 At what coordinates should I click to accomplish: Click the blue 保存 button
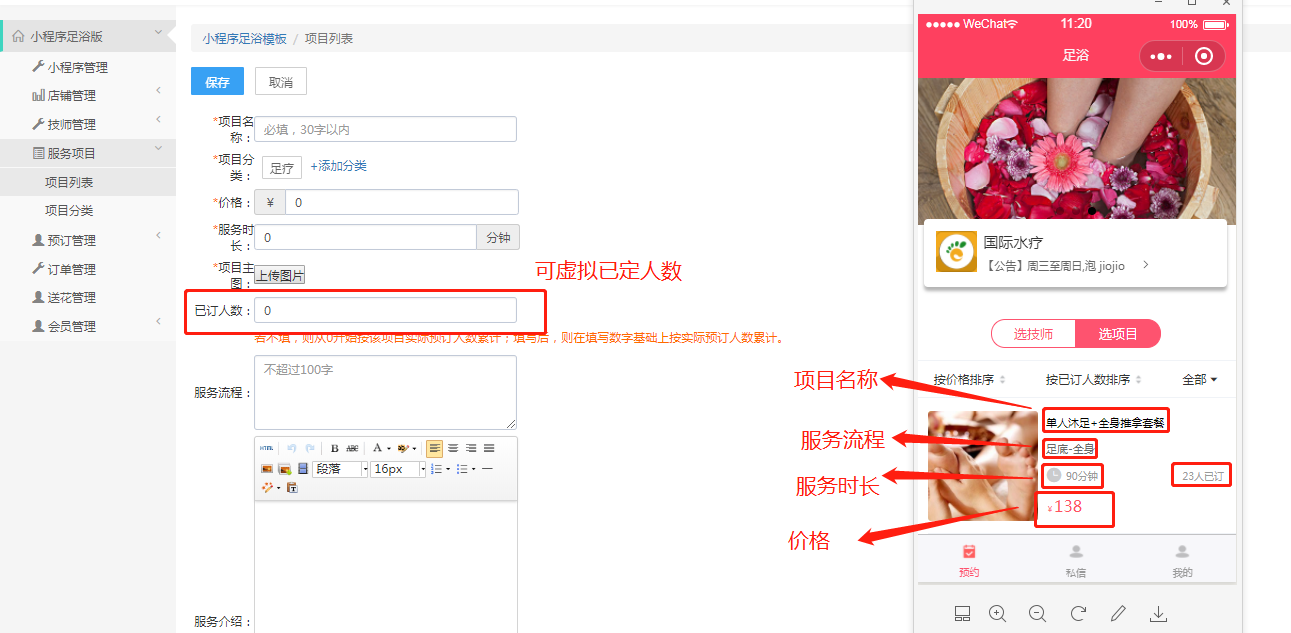pyautogui.click(x=217, y=82)
